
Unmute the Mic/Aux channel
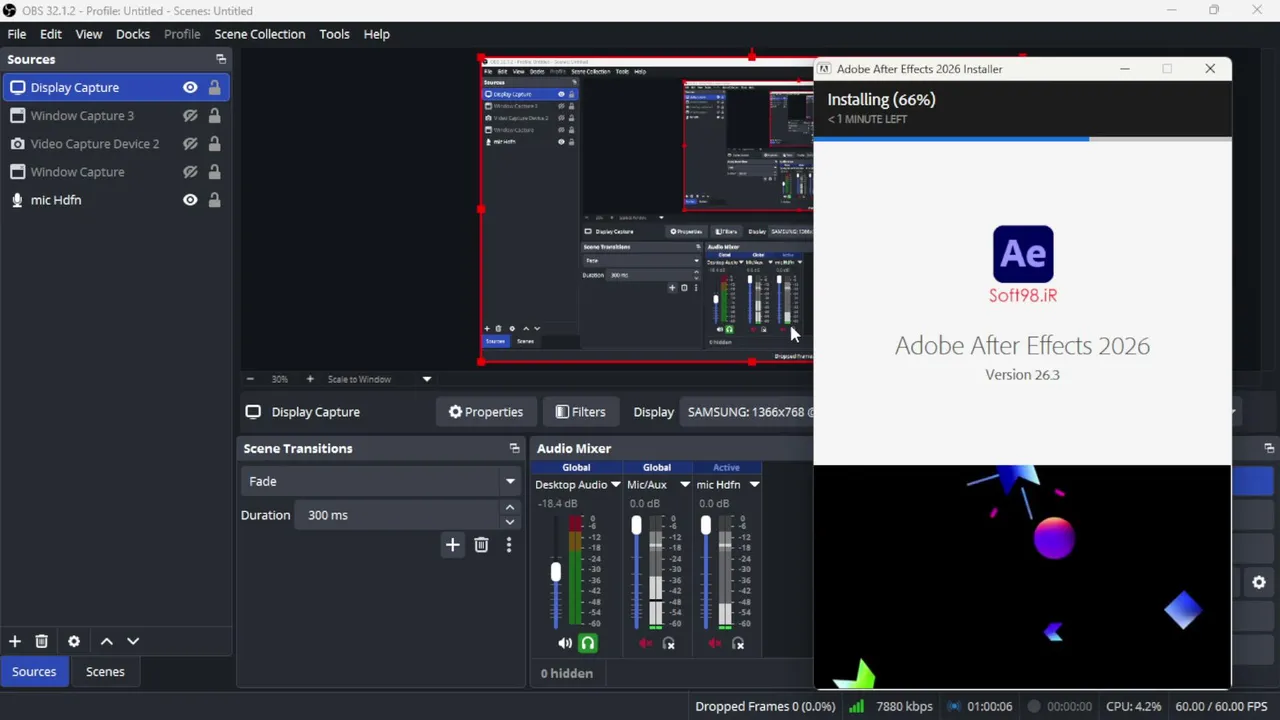pyautogui.click(x=646, y=644)
